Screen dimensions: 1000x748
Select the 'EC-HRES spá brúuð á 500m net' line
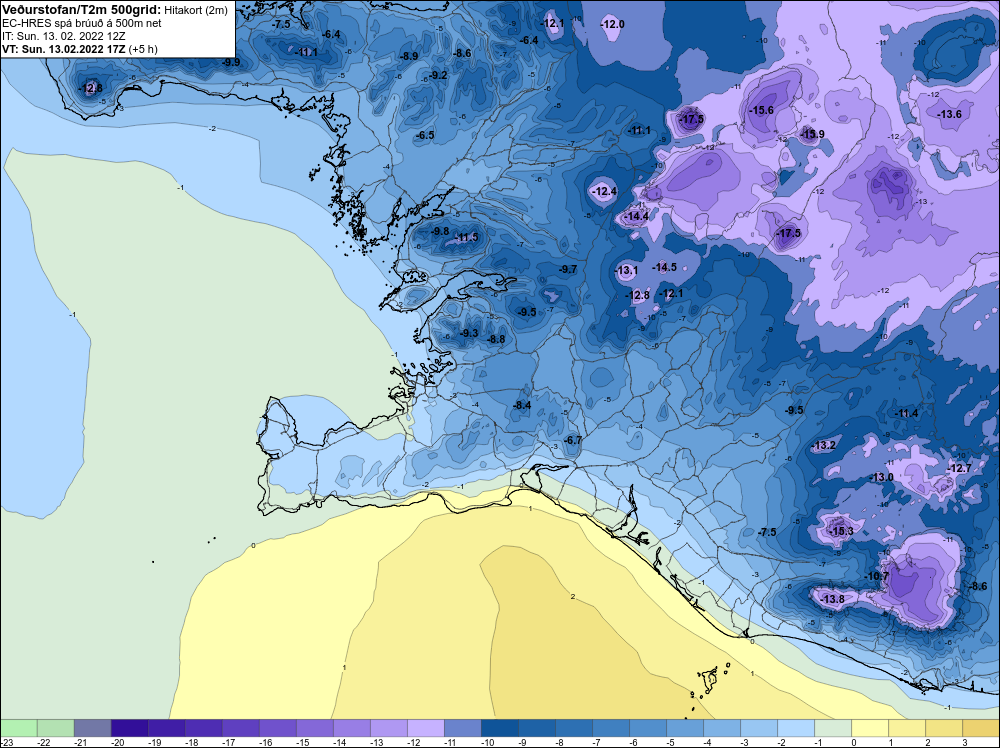[82, 24]
